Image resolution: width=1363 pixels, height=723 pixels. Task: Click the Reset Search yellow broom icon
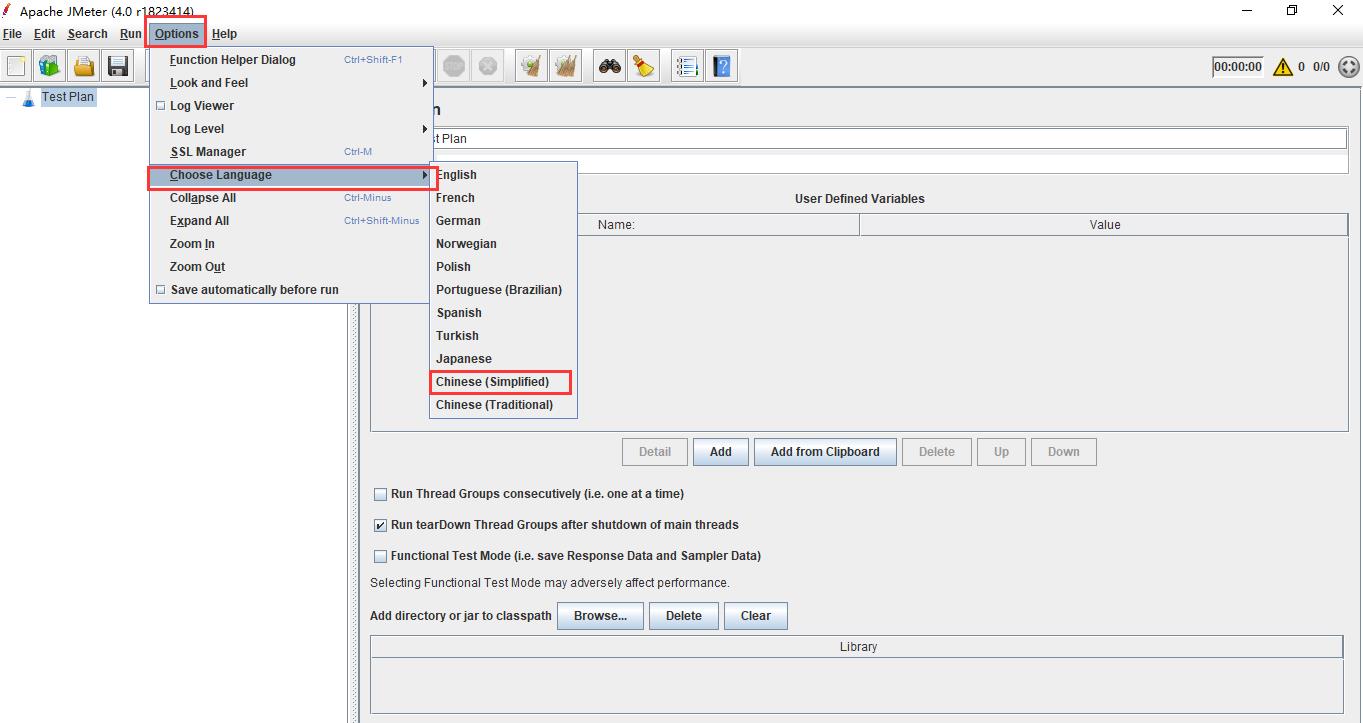pos(643,67)
